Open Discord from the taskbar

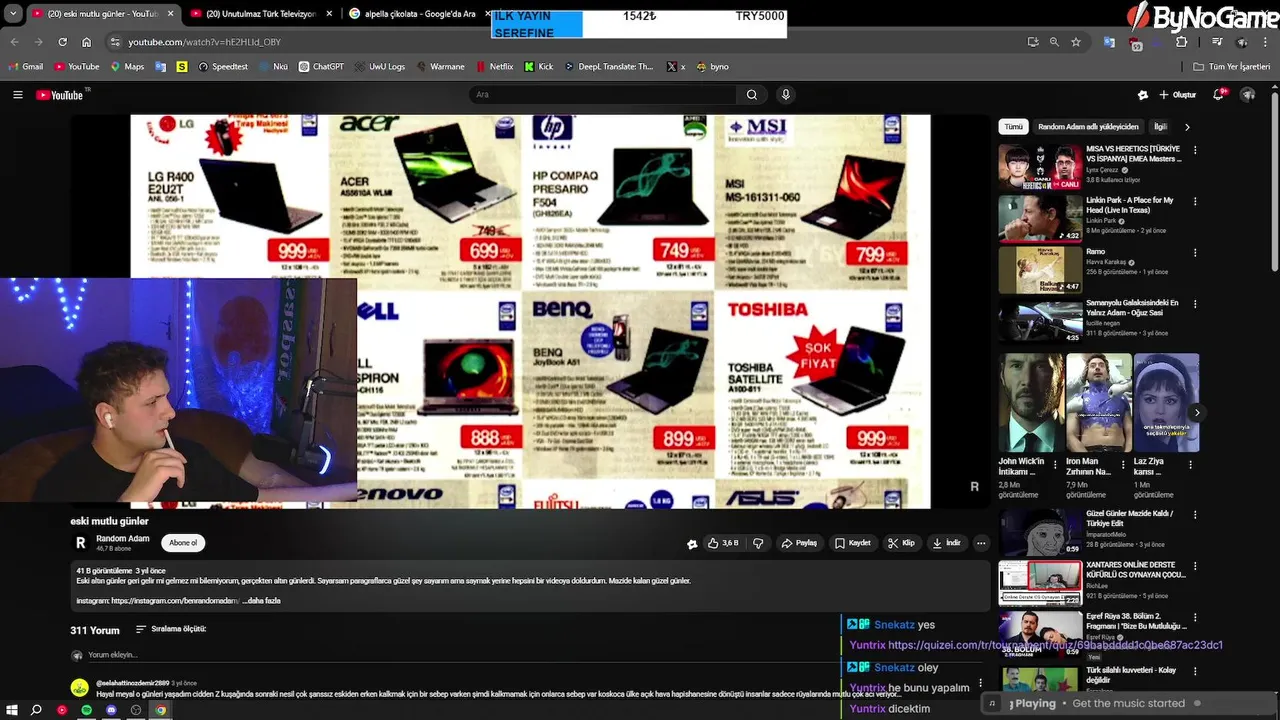coord(111,710)
